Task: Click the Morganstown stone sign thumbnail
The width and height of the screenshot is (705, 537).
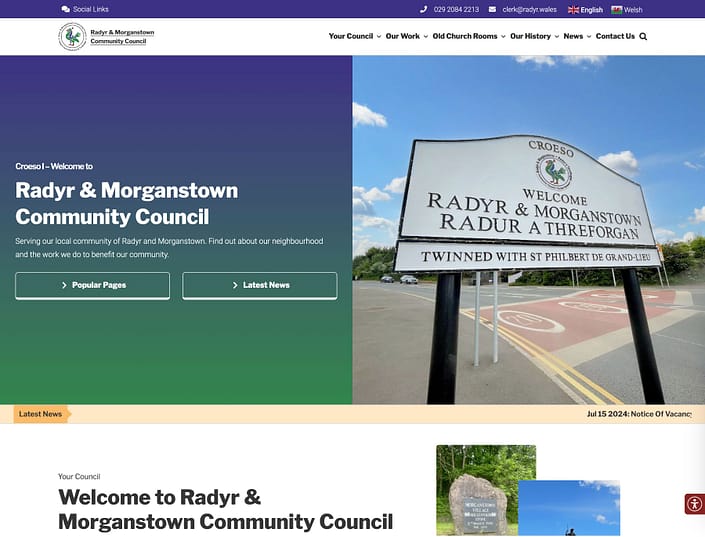Action: (x=476, y=490)
